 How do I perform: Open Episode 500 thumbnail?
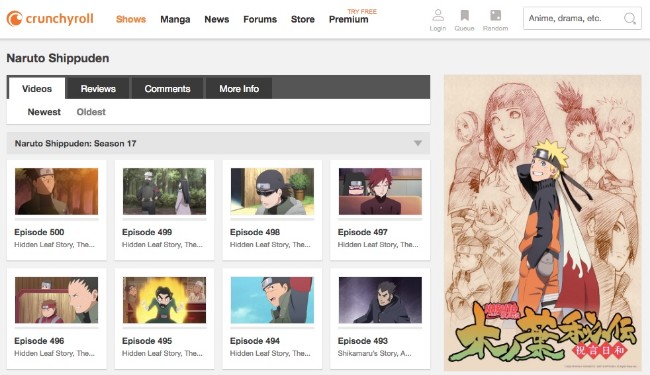coord(56,191)
